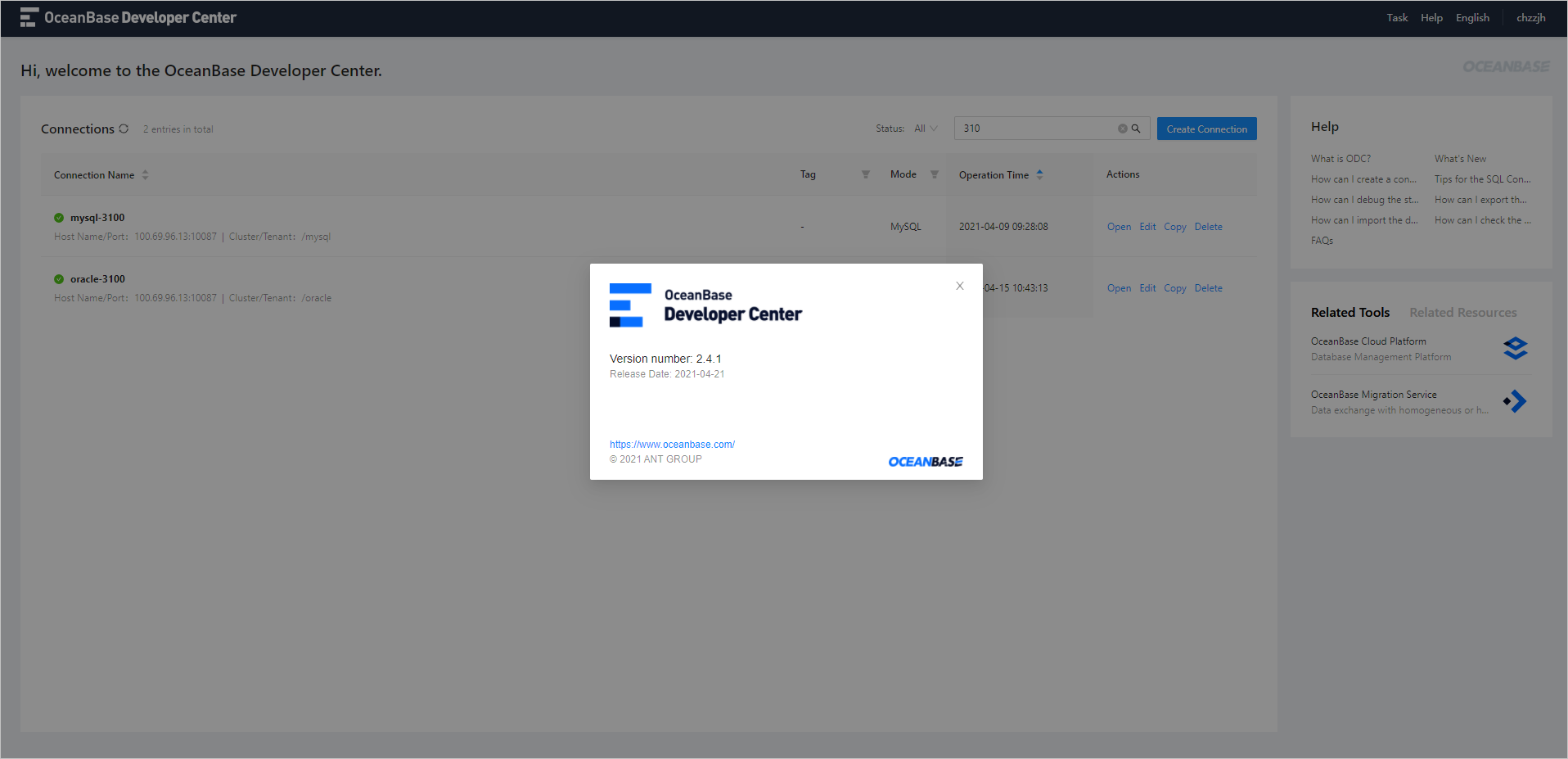Click the OceanBase Cloud Platform layers icon

coord(1516,348)
